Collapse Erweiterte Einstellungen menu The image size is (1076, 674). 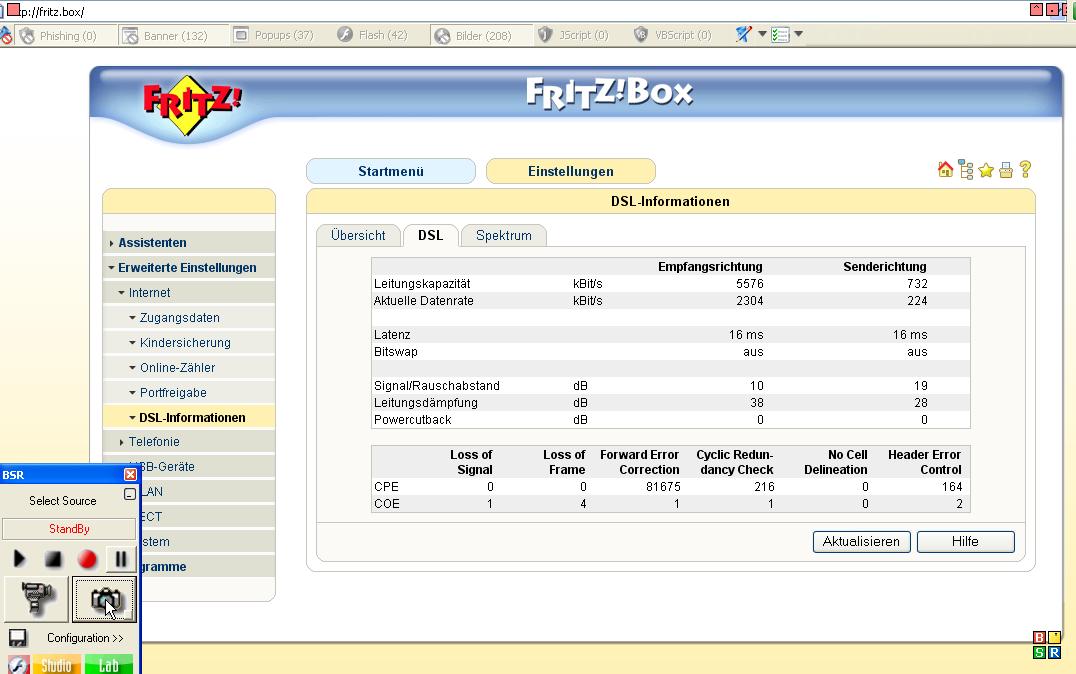coord(187,268)
